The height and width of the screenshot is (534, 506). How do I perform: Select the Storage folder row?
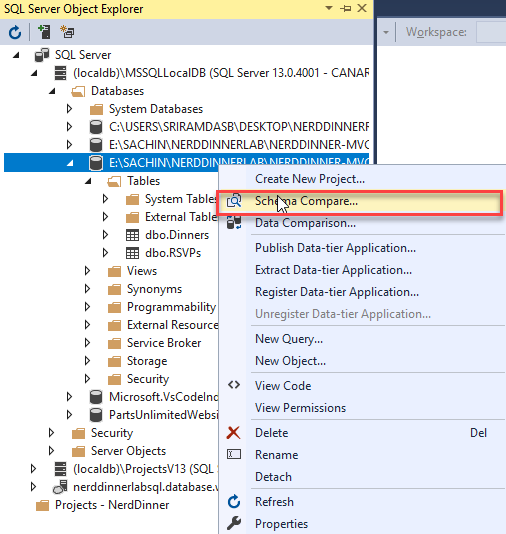(x=147, y=361)
